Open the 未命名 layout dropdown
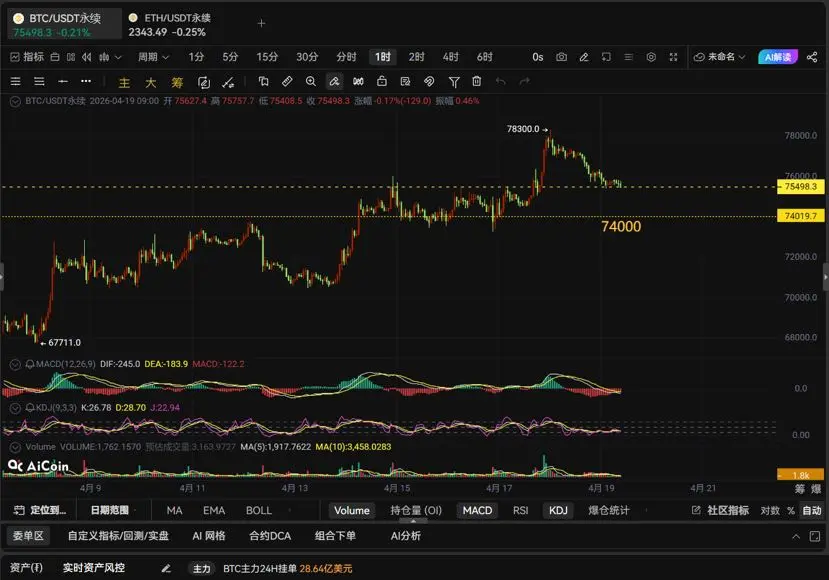The height and width of the screenshot is (580, 829). 720,57
